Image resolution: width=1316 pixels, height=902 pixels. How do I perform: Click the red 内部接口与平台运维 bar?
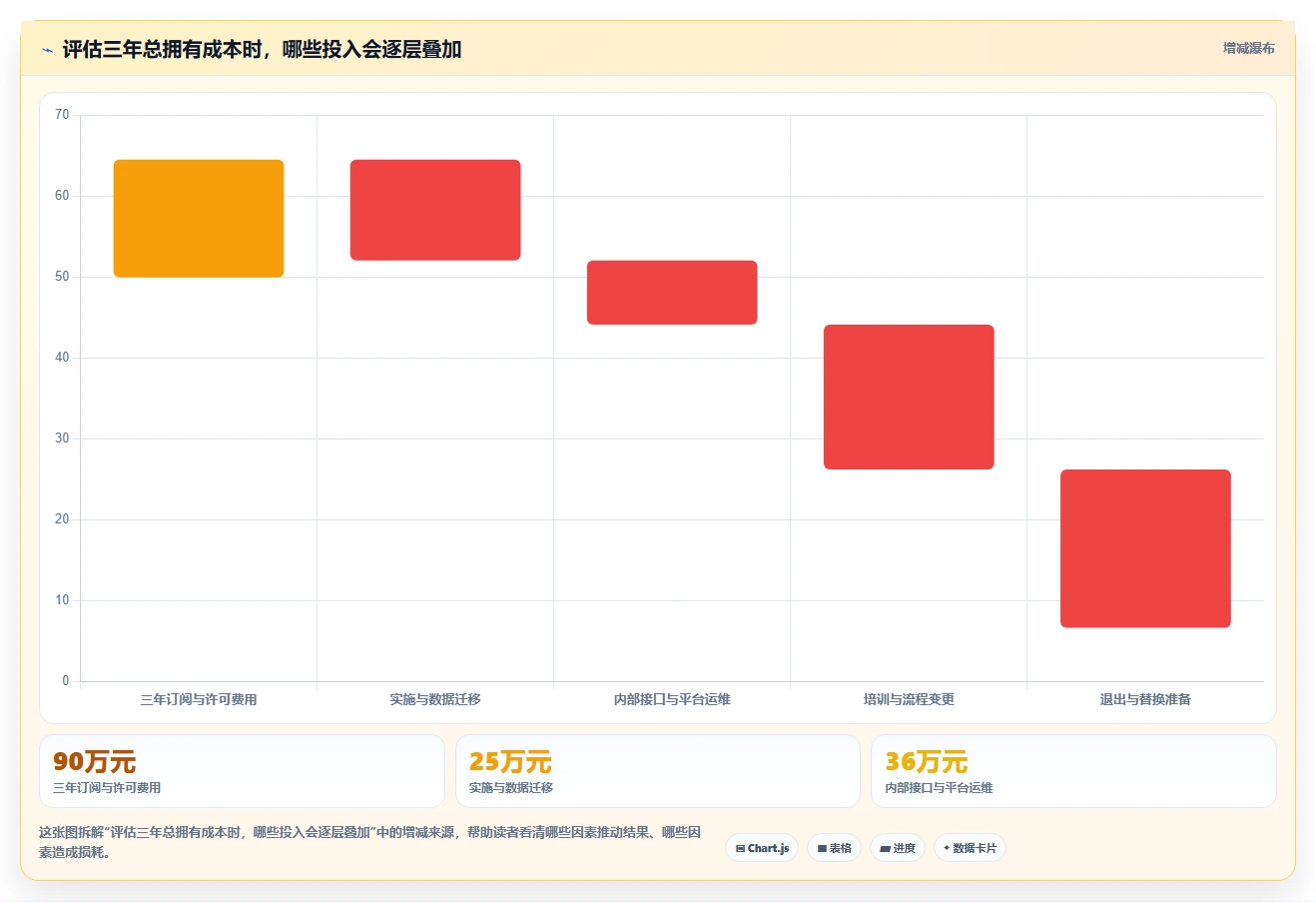pyautogui.click(x=672, y=293)
